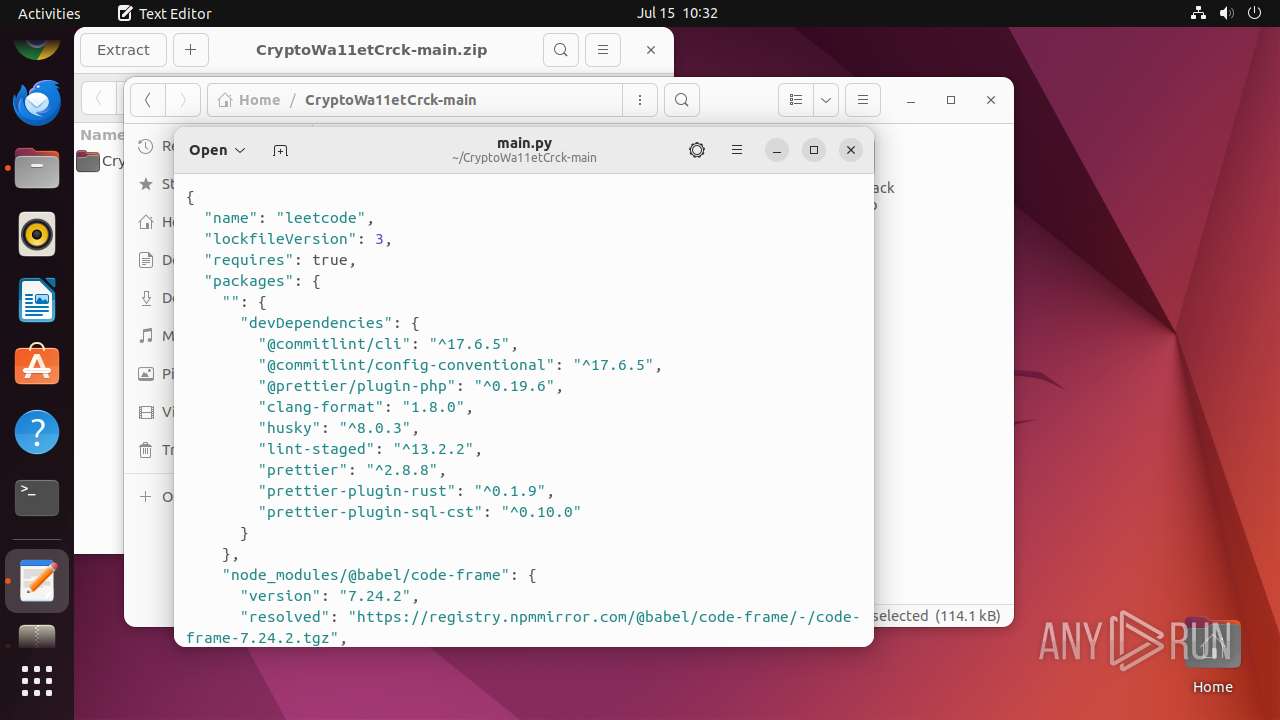1280x720 pixels.
Task: Launch Terminal from dock
Action: click(x=37, y=498)
